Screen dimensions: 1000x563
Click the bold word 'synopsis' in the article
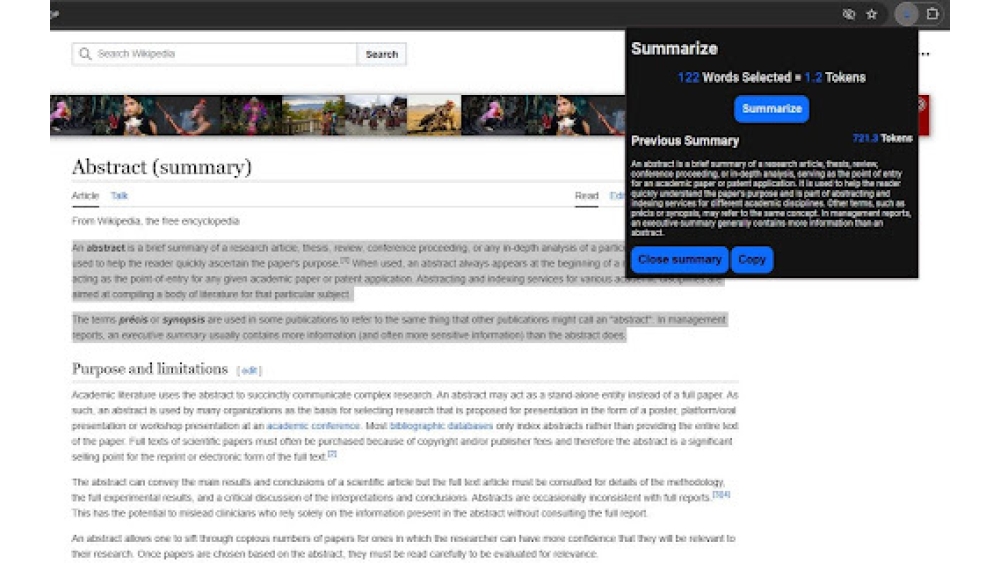[184, 319]
